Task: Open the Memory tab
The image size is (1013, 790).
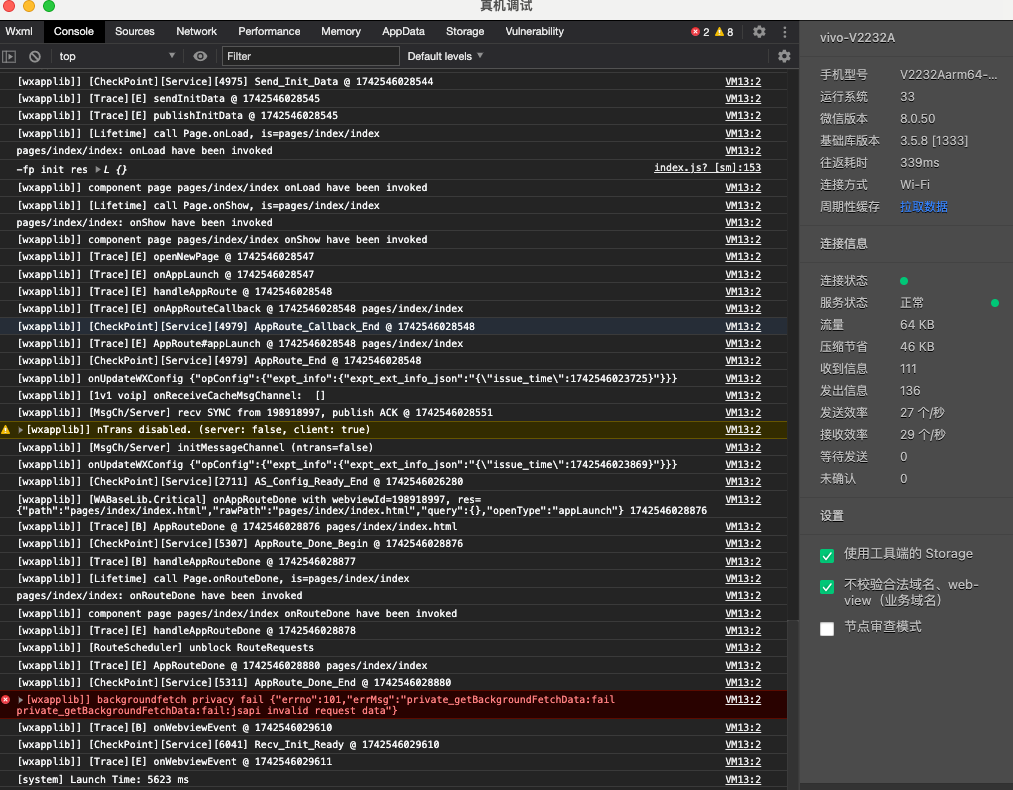Action: coord(340,31)
